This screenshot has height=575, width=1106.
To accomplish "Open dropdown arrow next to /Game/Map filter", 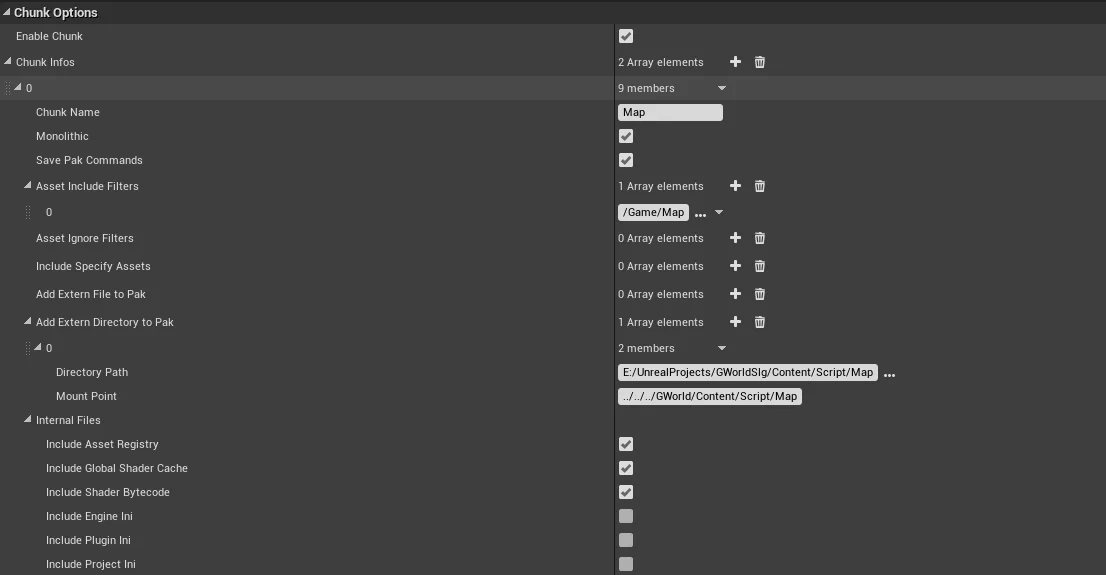I will coord(719,213).
